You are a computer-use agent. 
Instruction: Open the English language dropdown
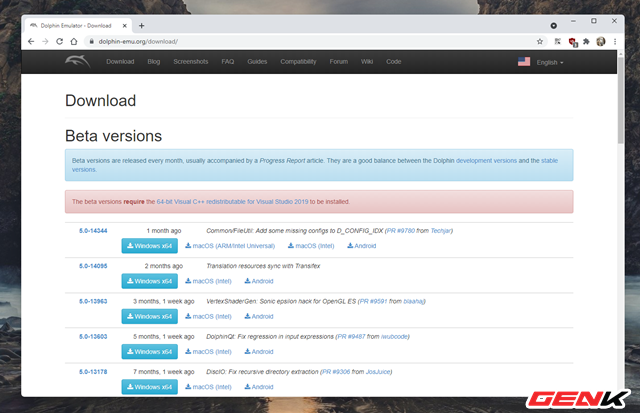pyautogui.click(x=549, y=62)
